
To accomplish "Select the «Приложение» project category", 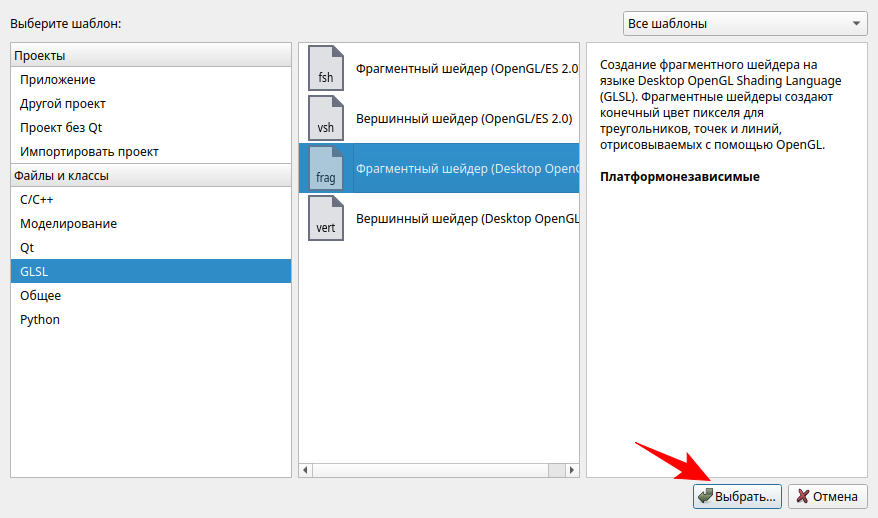I will click(x=58, y=80).
